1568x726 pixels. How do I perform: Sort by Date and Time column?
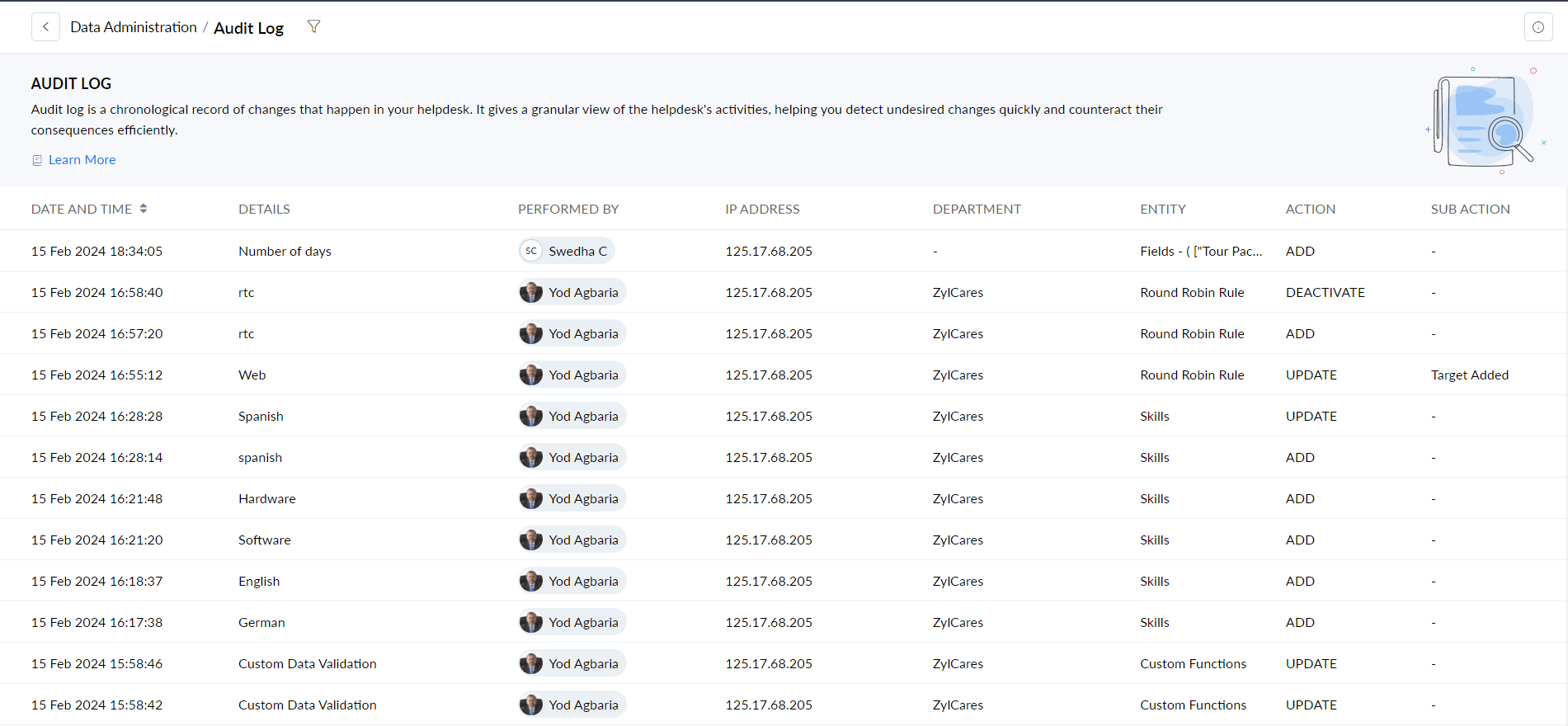(x=143, y=209)
